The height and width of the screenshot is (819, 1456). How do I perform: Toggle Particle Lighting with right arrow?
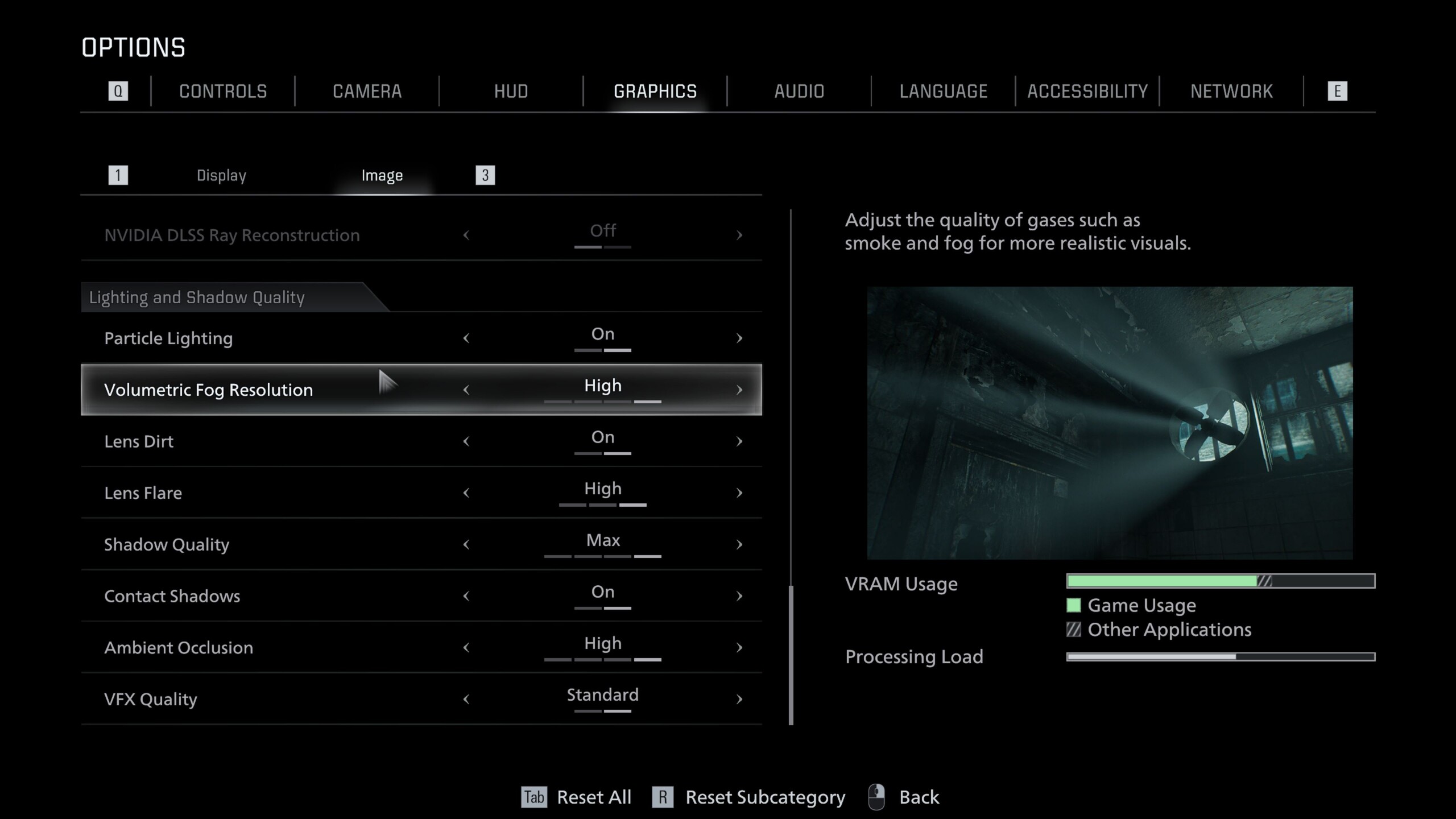point(739,338)
